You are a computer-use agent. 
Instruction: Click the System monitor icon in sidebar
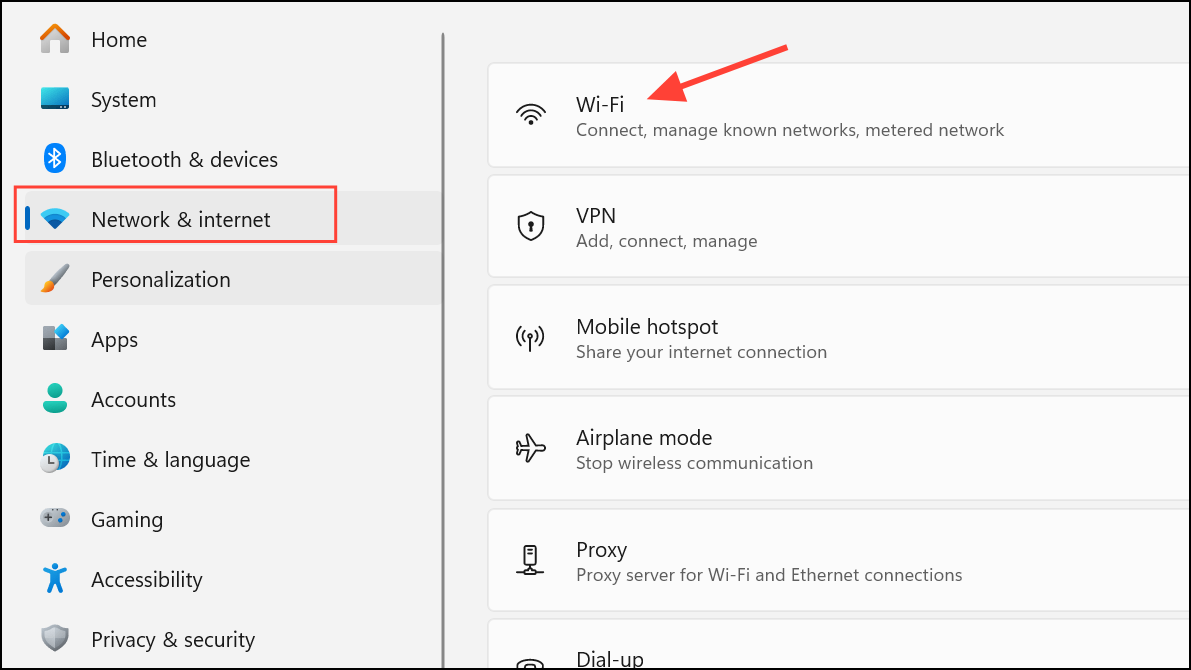click(x=54, y=99)
